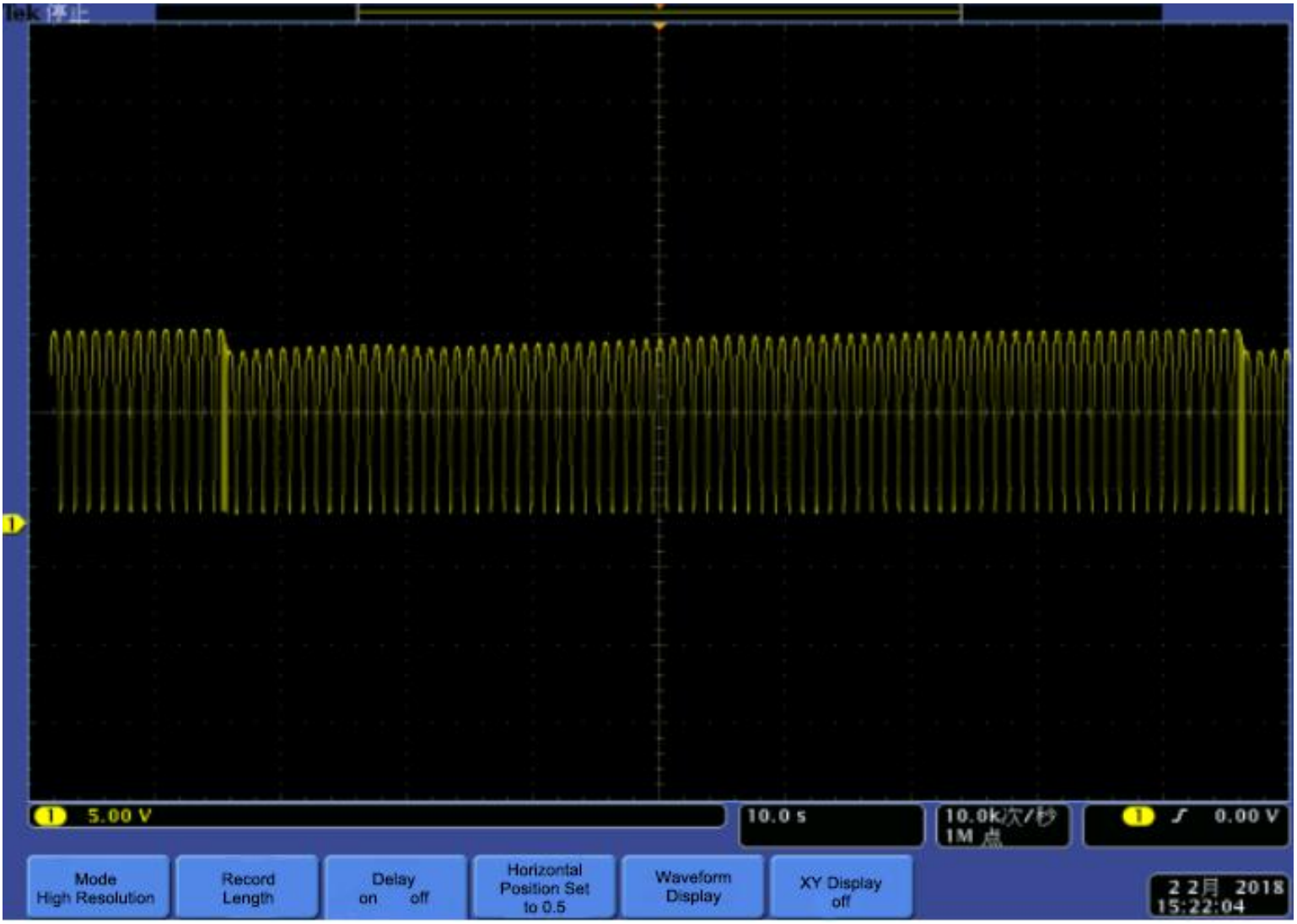Open the Waveform Display menu
1297x924 pixels.
tap(693, 888)
